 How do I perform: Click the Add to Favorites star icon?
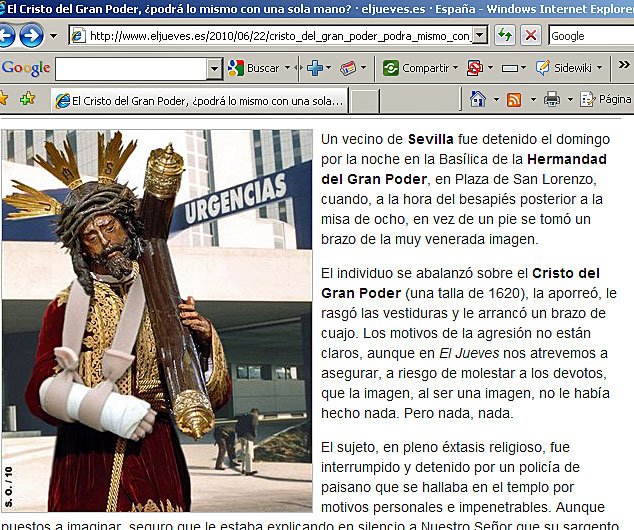[x=27, y=99]
